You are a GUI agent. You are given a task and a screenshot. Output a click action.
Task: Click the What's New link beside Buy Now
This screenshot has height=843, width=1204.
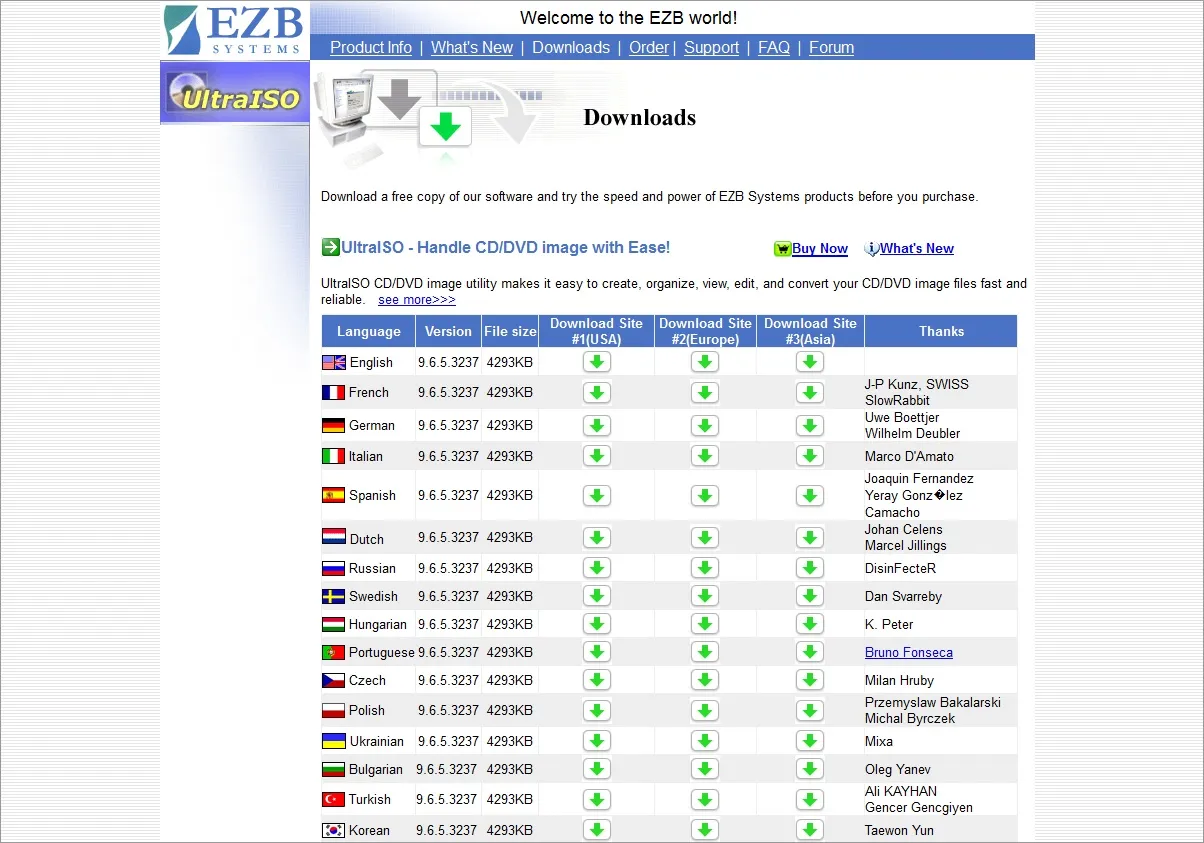917,249
